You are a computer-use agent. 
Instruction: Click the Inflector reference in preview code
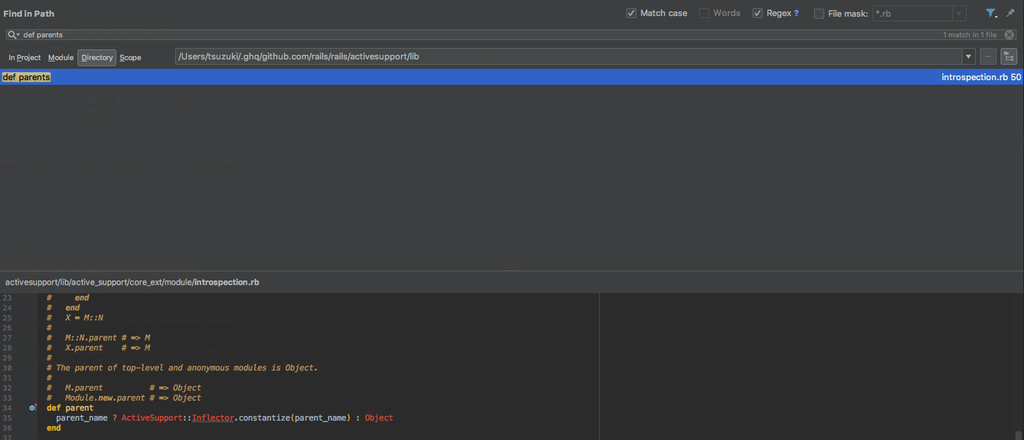(213, 418)
